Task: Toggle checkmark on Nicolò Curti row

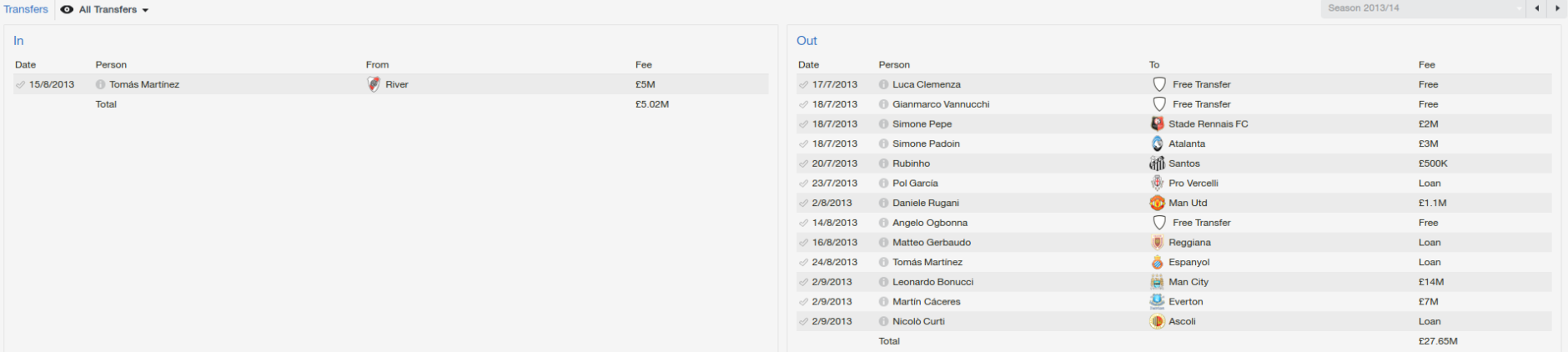Action: tap(803, 321)
